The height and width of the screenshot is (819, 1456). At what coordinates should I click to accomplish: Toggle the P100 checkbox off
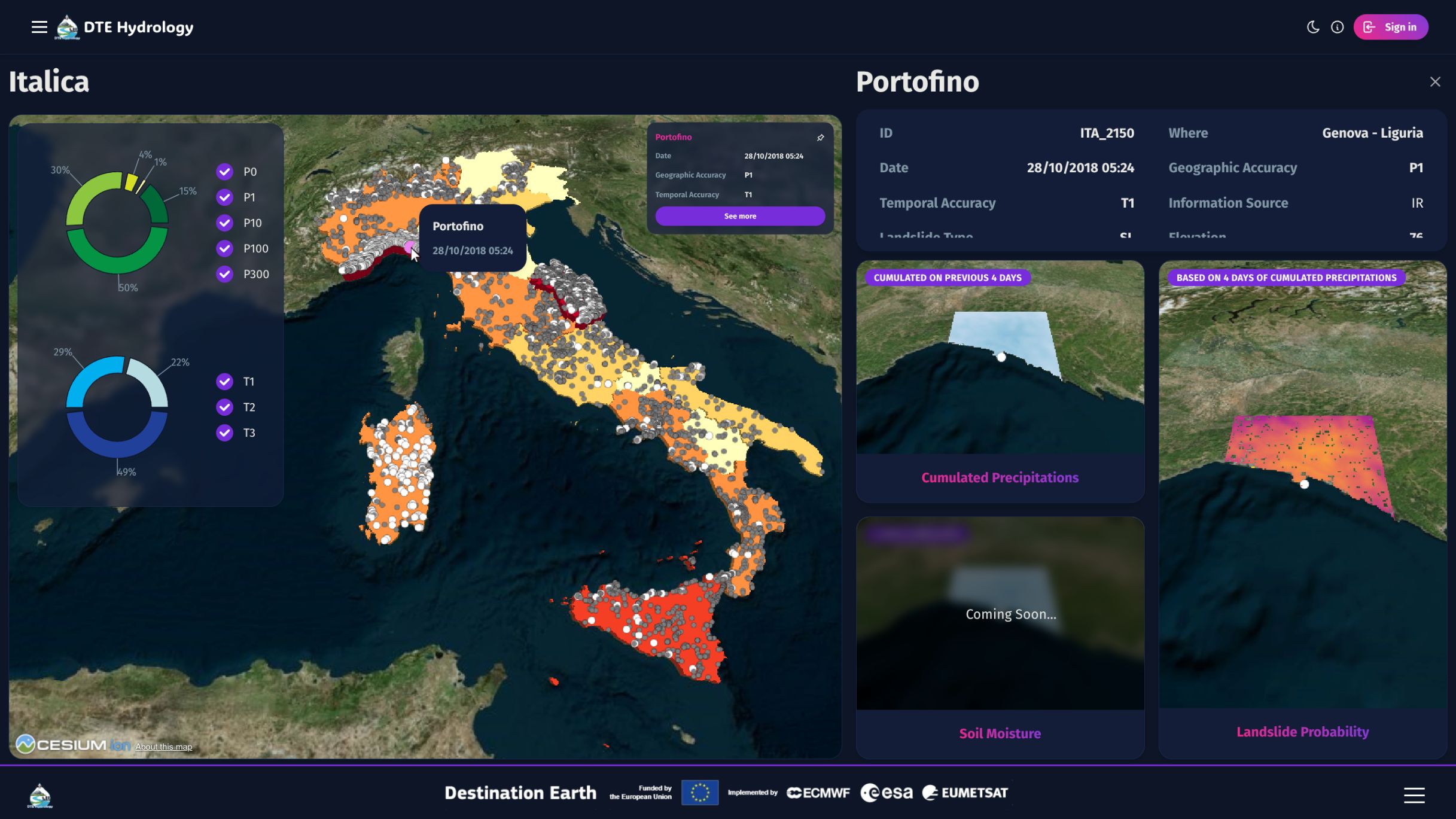click(x=224, y=248)
